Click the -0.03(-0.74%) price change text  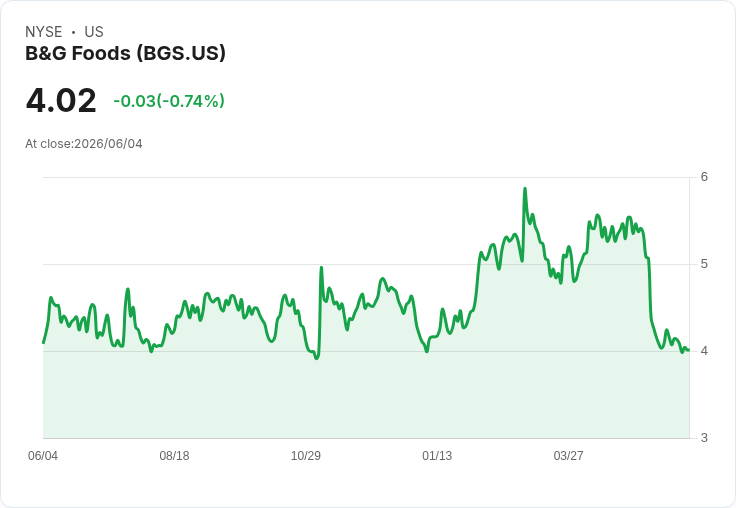tap(169, 101)
